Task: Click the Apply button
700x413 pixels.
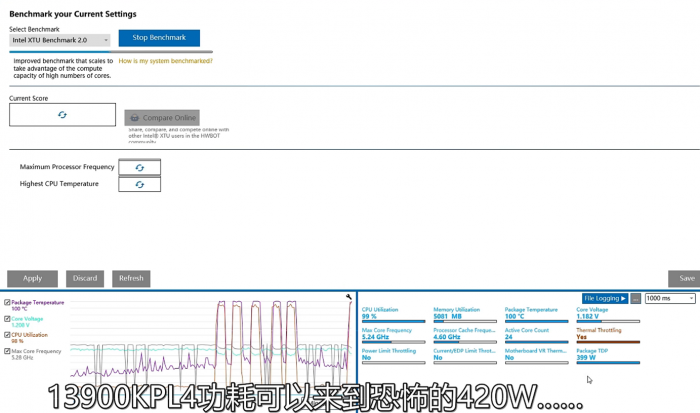Action: point(32,279)
